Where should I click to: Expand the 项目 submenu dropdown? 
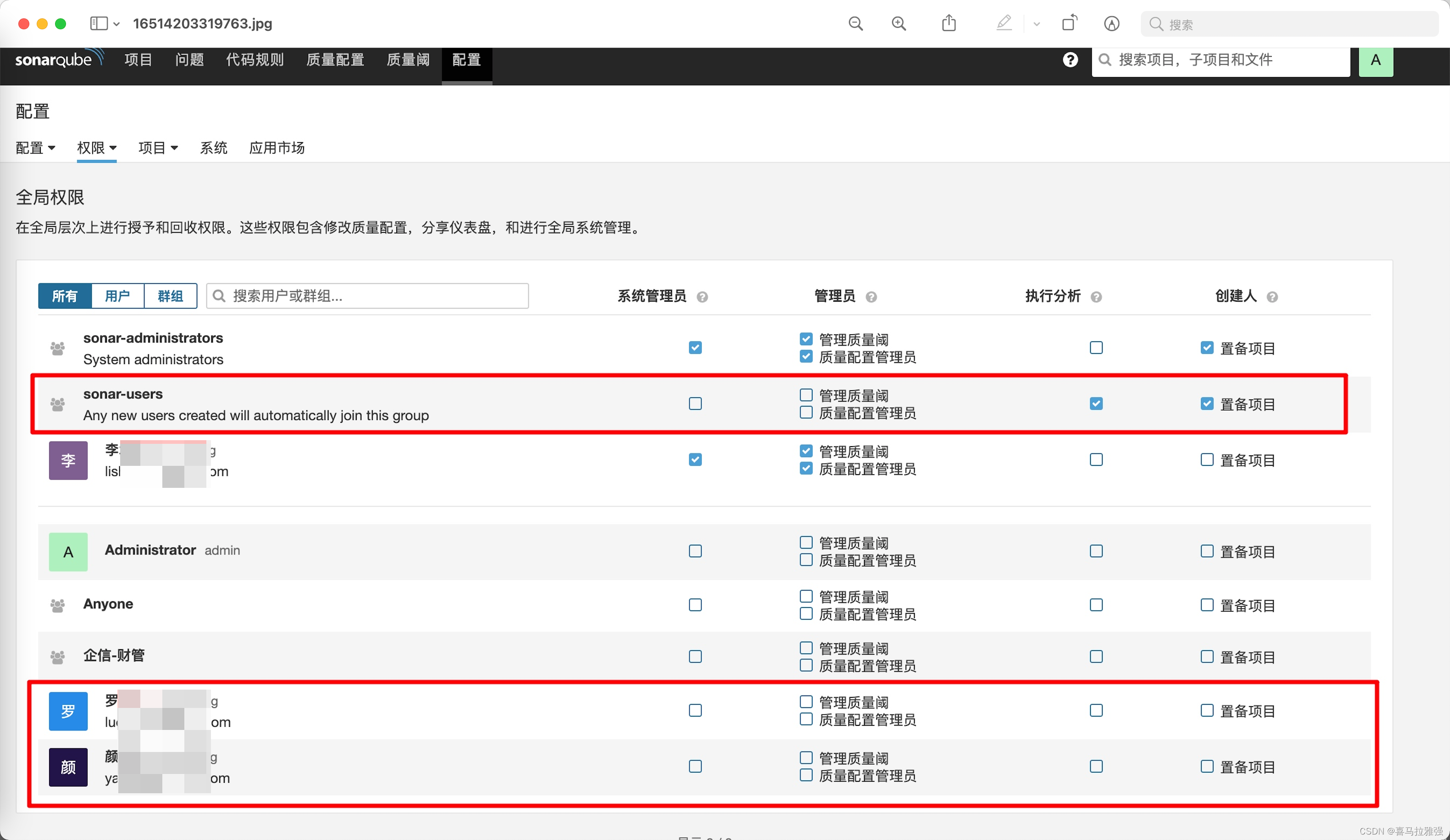(158, 148)
